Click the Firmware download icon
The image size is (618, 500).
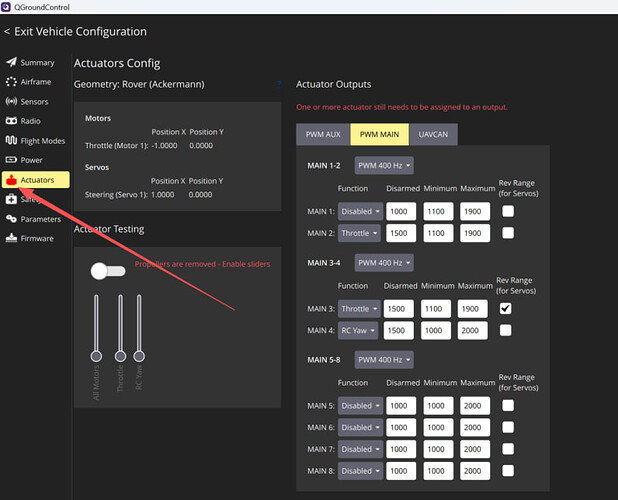(11, 238)
